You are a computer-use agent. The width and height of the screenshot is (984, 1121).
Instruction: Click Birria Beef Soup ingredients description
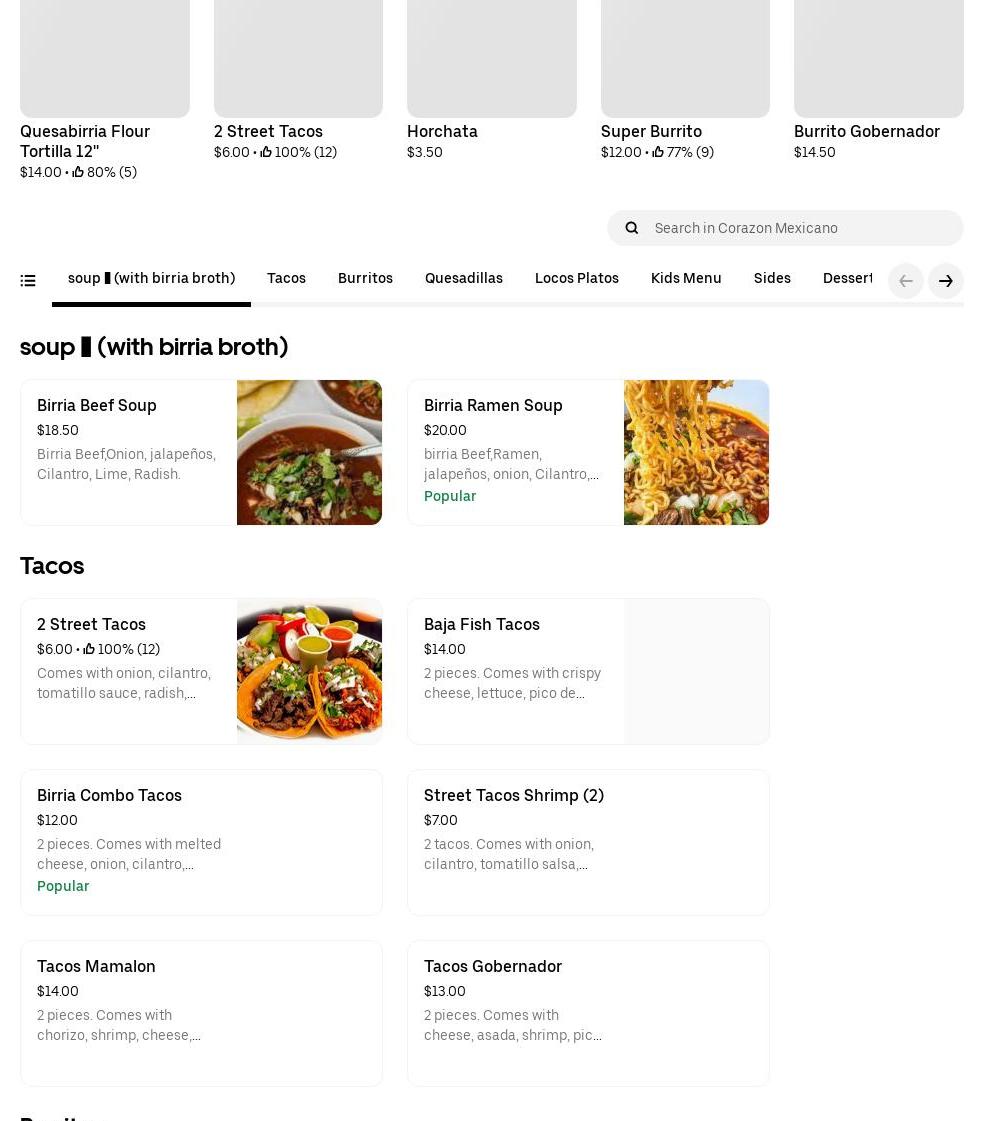click(x=127, y=464)
